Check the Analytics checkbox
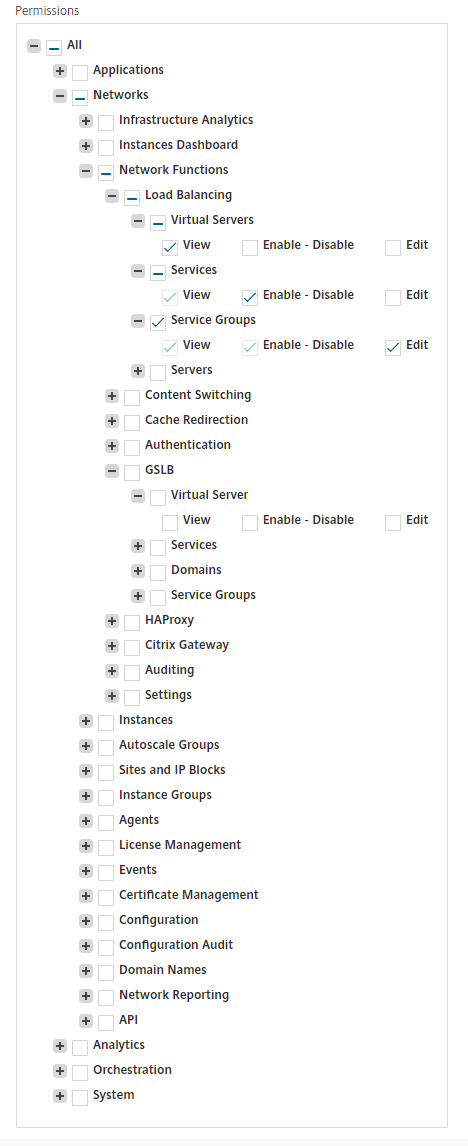Image resolution: width=468 pixels, height=1146 pixels. click(x=80, y=1048)
